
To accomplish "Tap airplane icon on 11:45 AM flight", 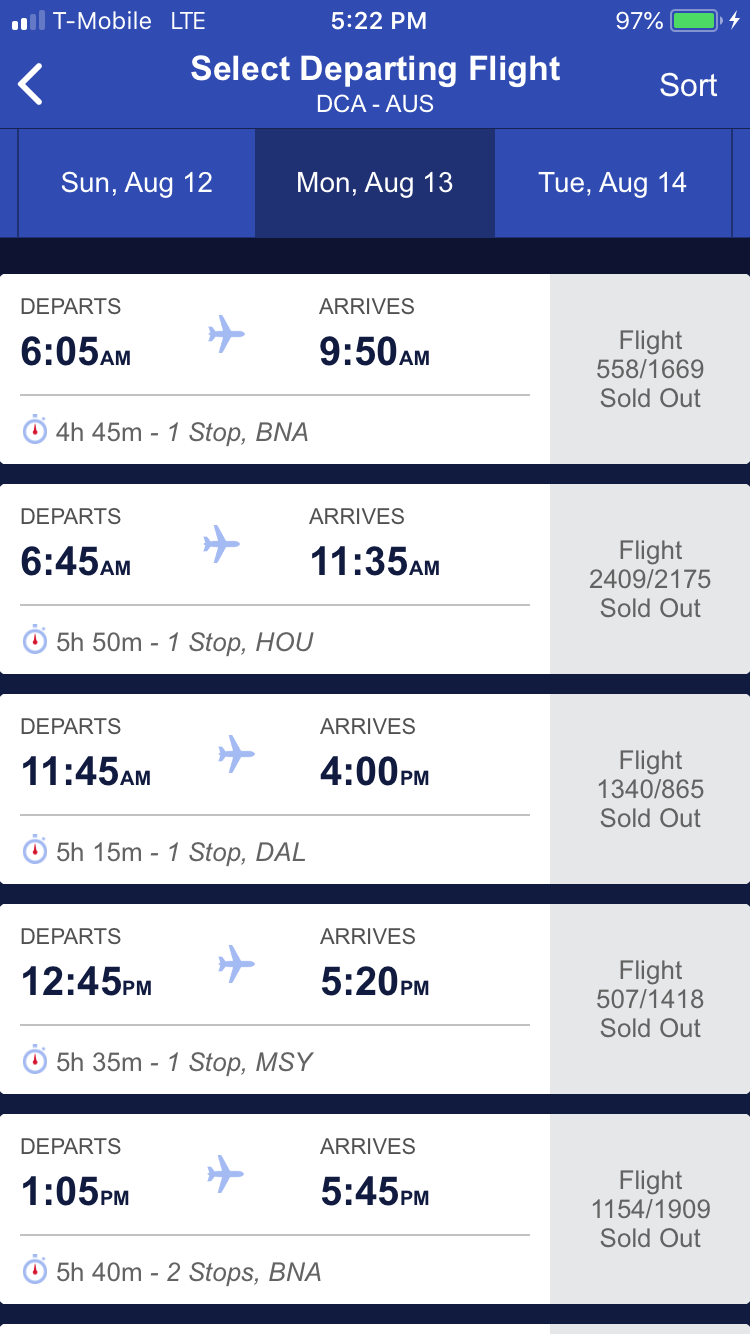I will (x=236, y=754).
